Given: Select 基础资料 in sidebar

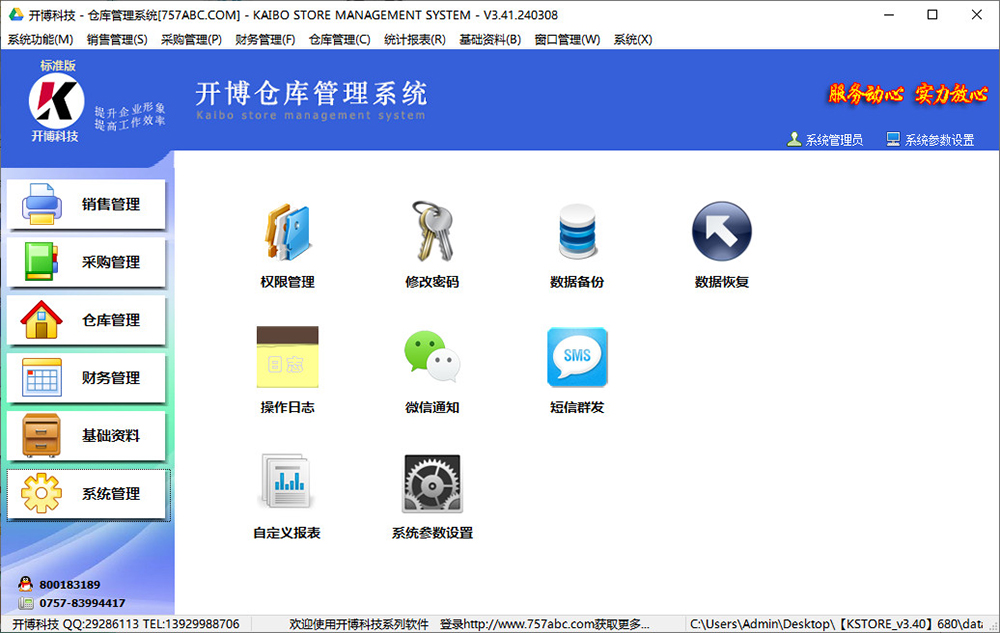Looking at the screenshot, I should tap(86, 436).
